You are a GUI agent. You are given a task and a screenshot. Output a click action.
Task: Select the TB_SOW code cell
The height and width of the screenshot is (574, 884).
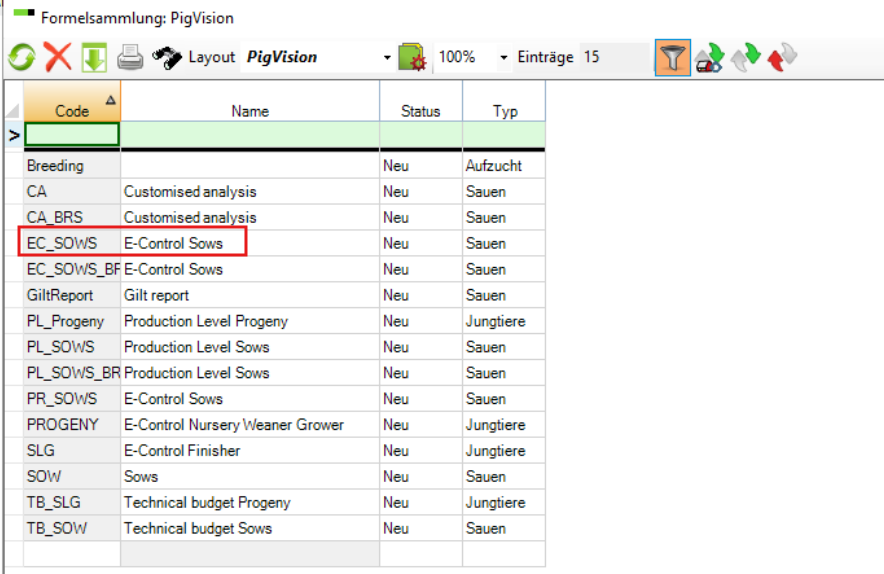[72, 529]
